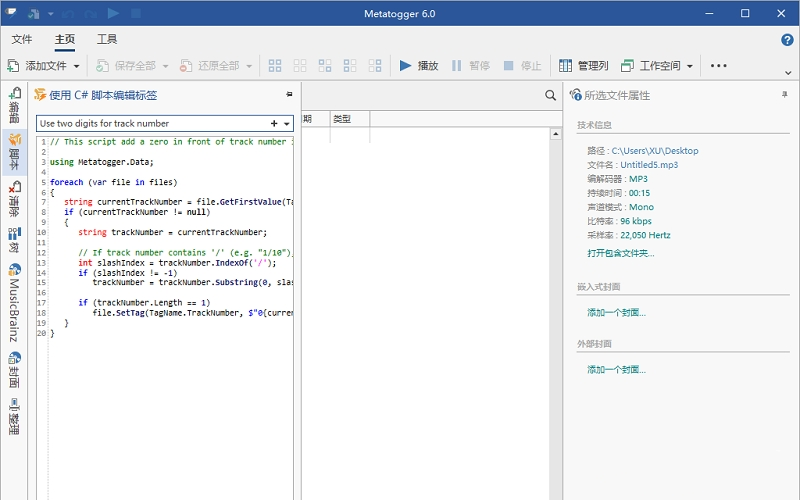Open the MusicBrainz sidebar panel

pyautogui.click(x=14, y=300)
